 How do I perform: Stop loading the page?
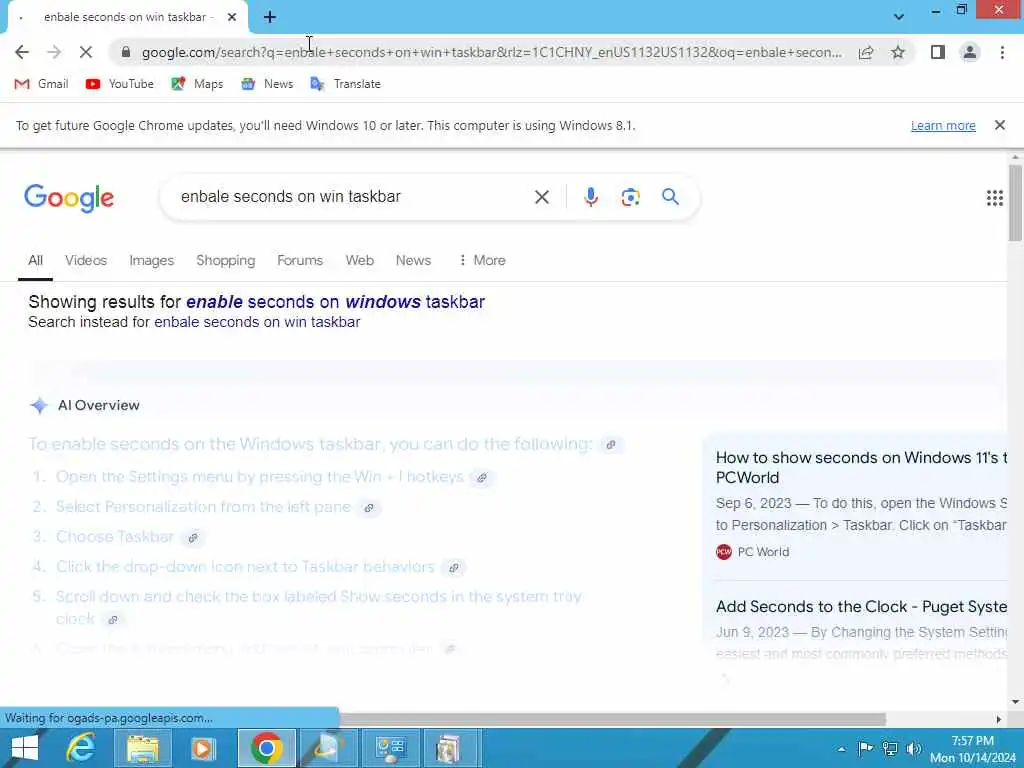point(86,52)
